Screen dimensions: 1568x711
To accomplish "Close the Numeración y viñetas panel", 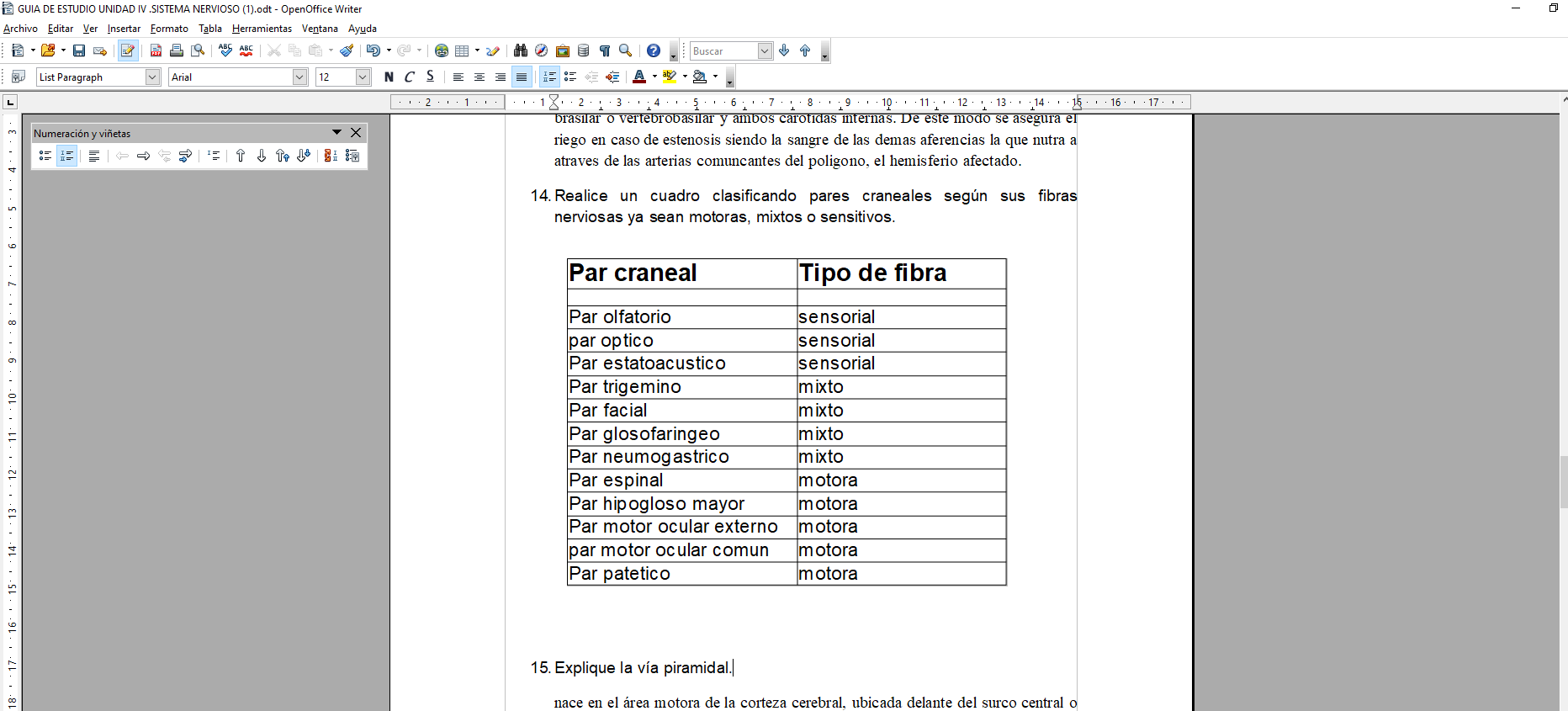I will [x=356, y=133].
